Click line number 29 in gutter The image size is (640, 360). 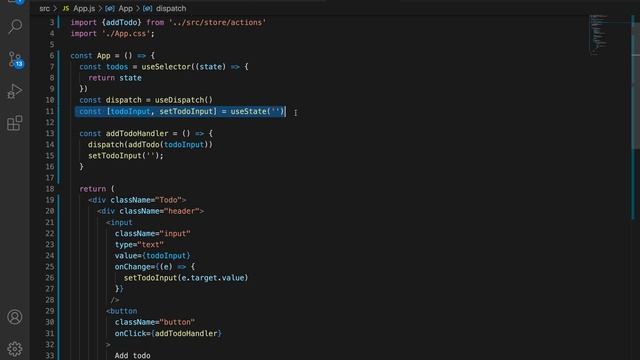50,311
